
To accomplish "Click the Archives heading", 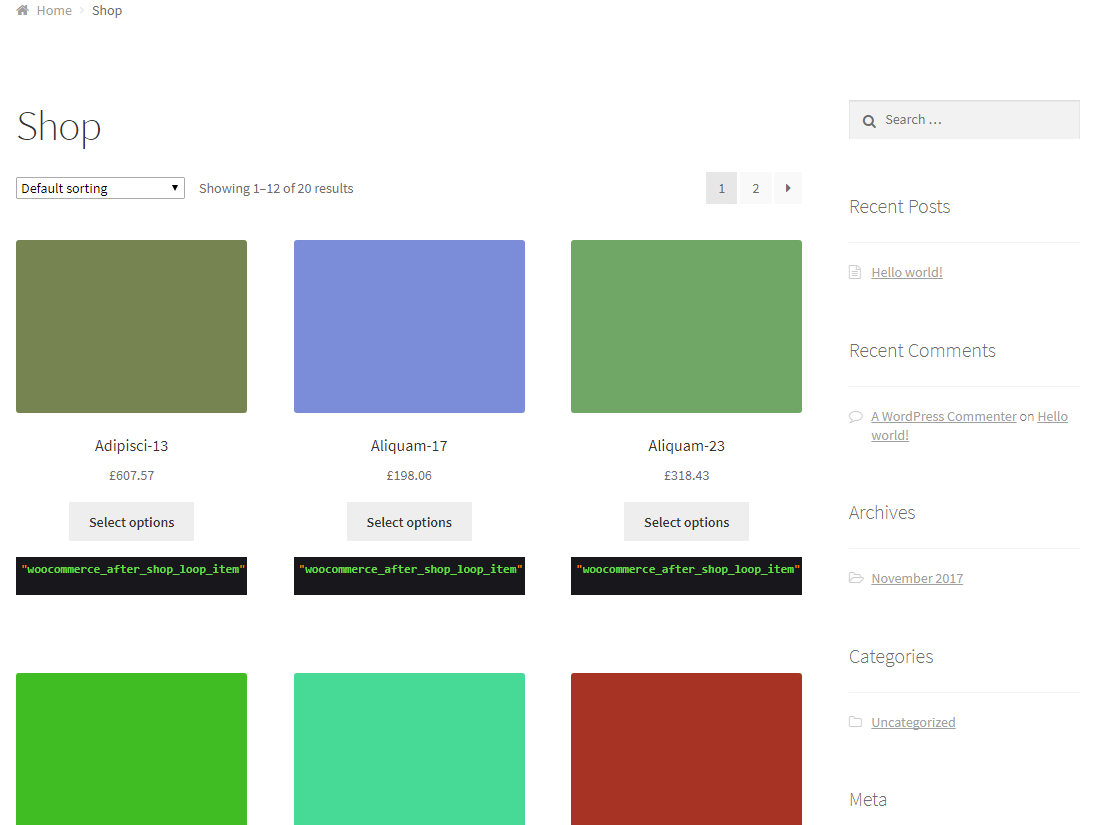I will [882, 512].
